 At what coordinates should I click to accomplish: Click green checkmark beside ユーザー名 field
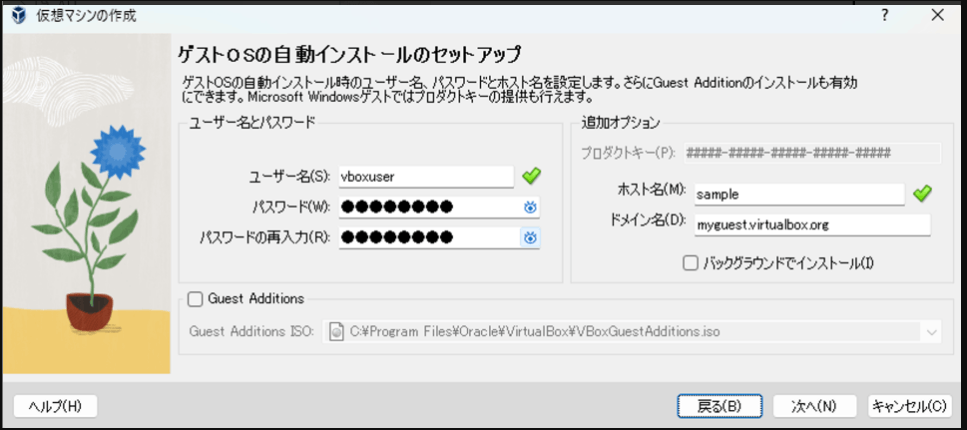coord(532,176)
